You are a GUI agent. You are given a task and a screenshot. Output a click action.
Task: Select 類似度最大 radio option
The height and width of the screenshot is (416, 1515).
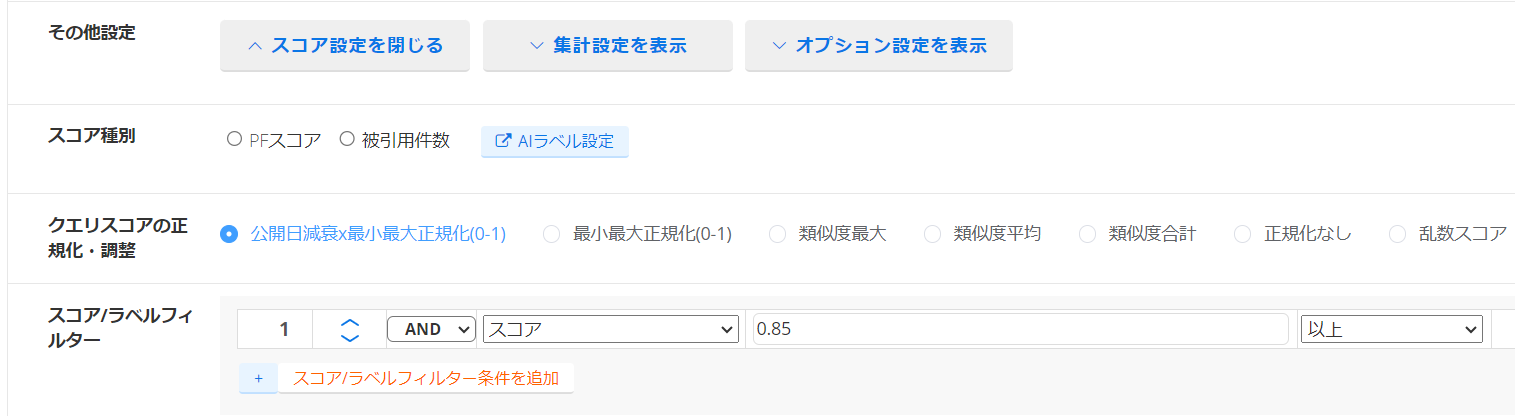(777, 234)
